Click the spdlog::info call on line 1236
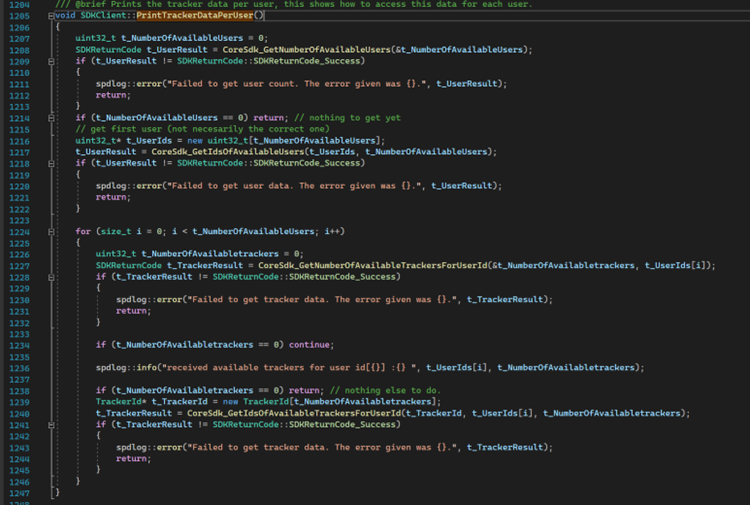Viewport: 750px width, 505px height. [x=126, y=368]
